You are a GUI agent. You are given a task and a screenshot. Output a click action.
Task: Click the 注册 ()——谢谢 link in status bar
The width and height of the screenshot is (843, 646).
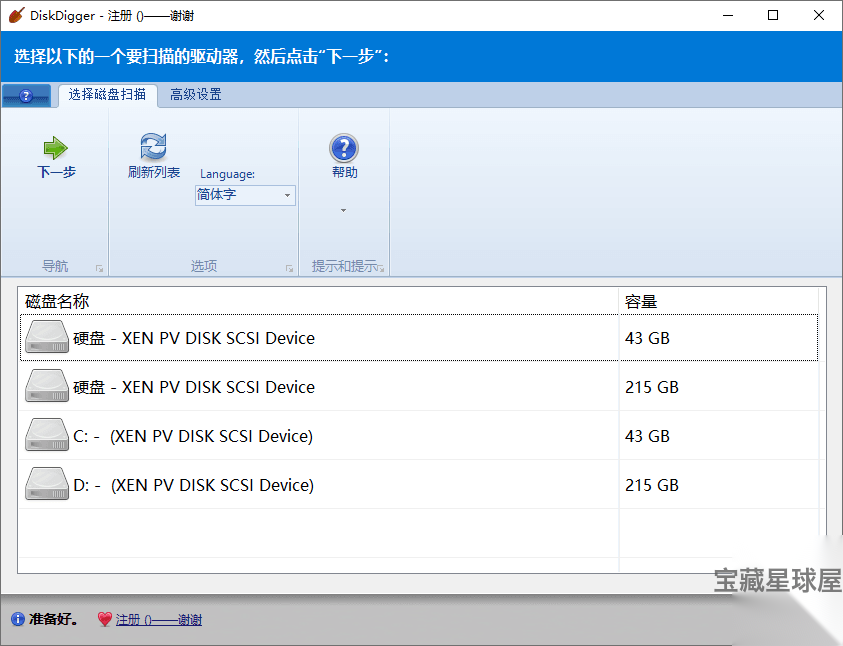tap(159, 620)
